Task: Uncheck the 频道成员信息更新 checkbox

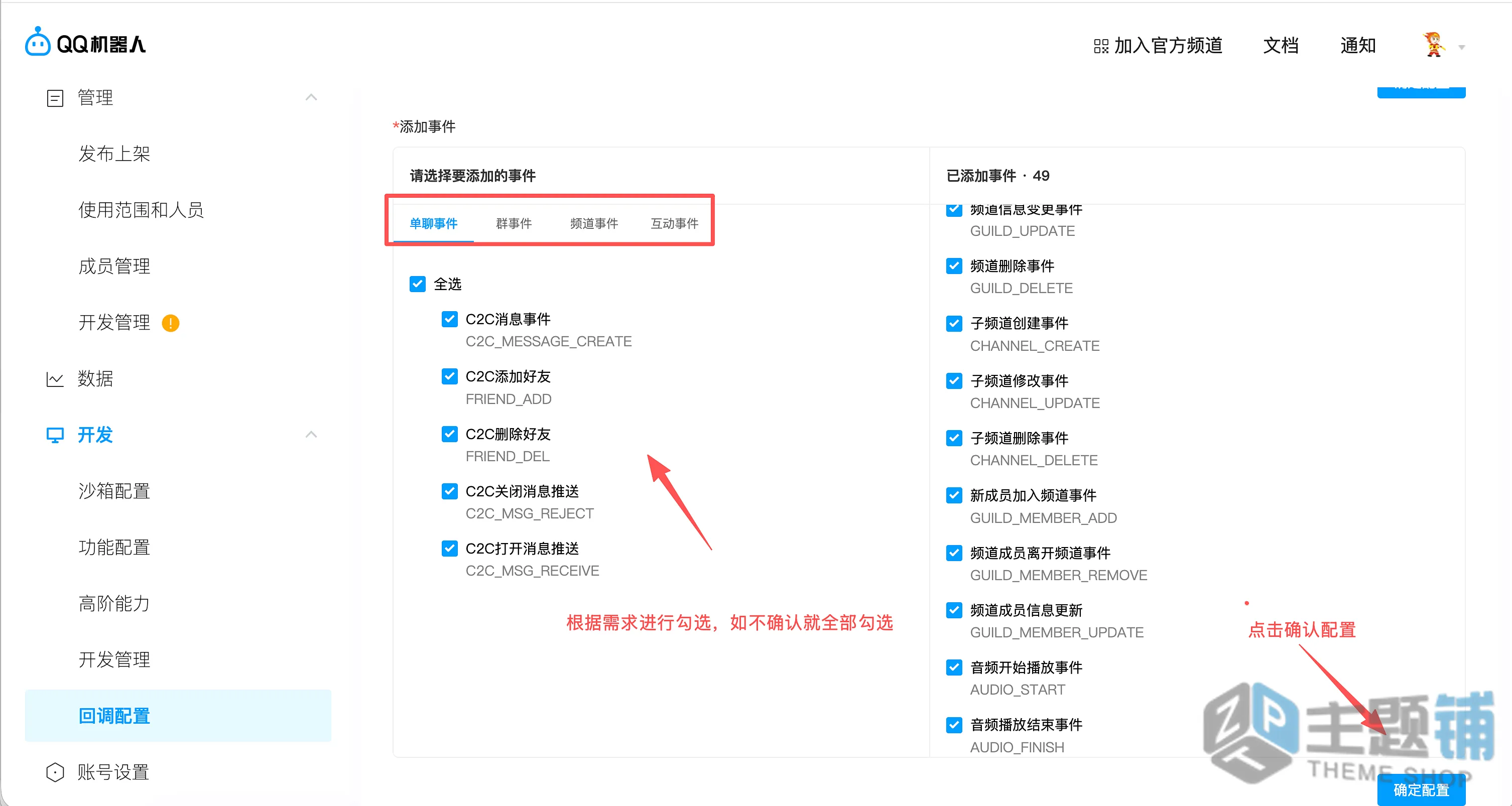Action: pos(954,610)
